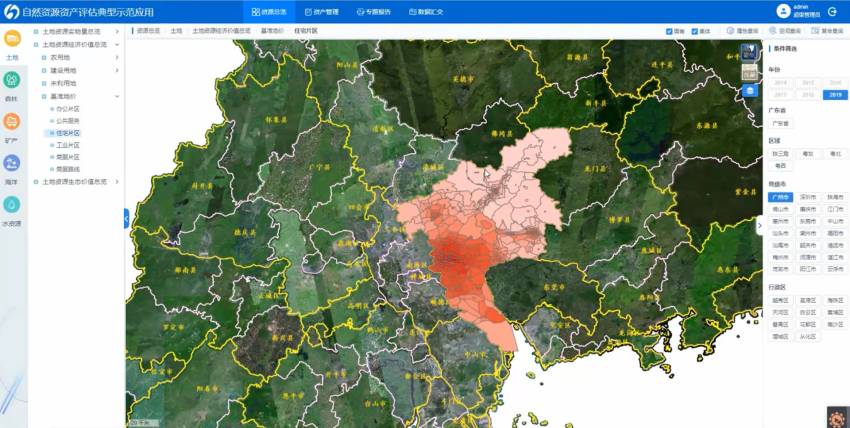Open the 资产管理 top tab

[x=318, y=12]
